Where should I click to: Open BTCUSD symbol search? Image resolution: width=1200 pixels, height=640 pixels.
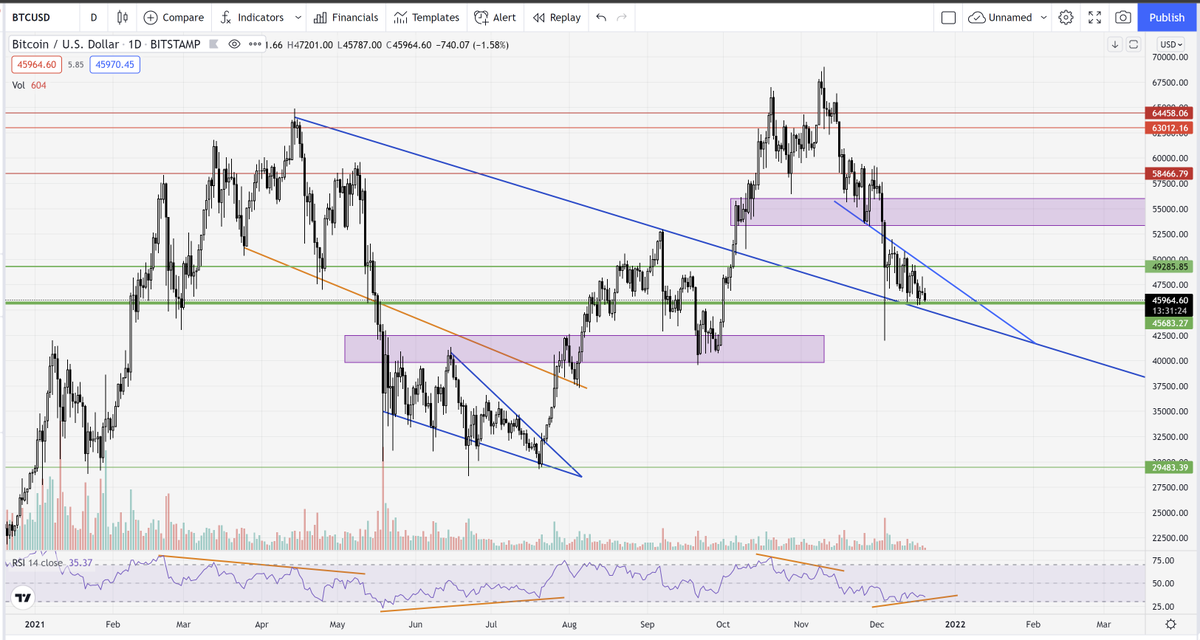[x=32, y=17]
